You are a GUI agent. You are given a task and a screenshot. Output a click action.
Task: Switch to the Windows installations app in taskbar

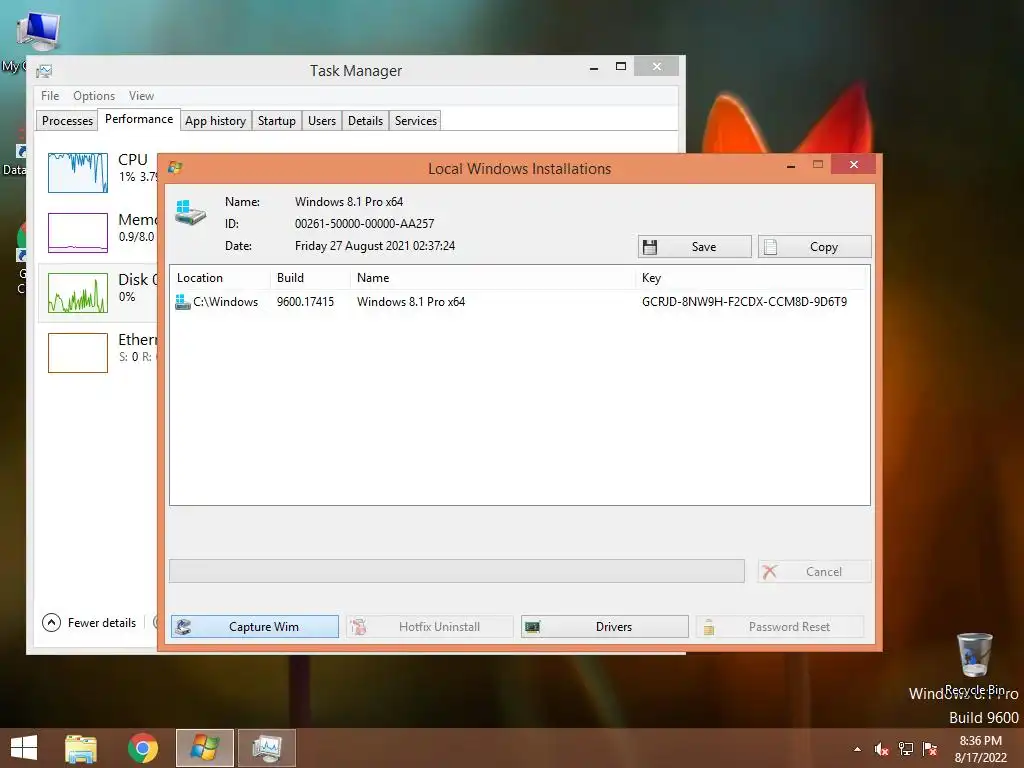pos(204,748)
